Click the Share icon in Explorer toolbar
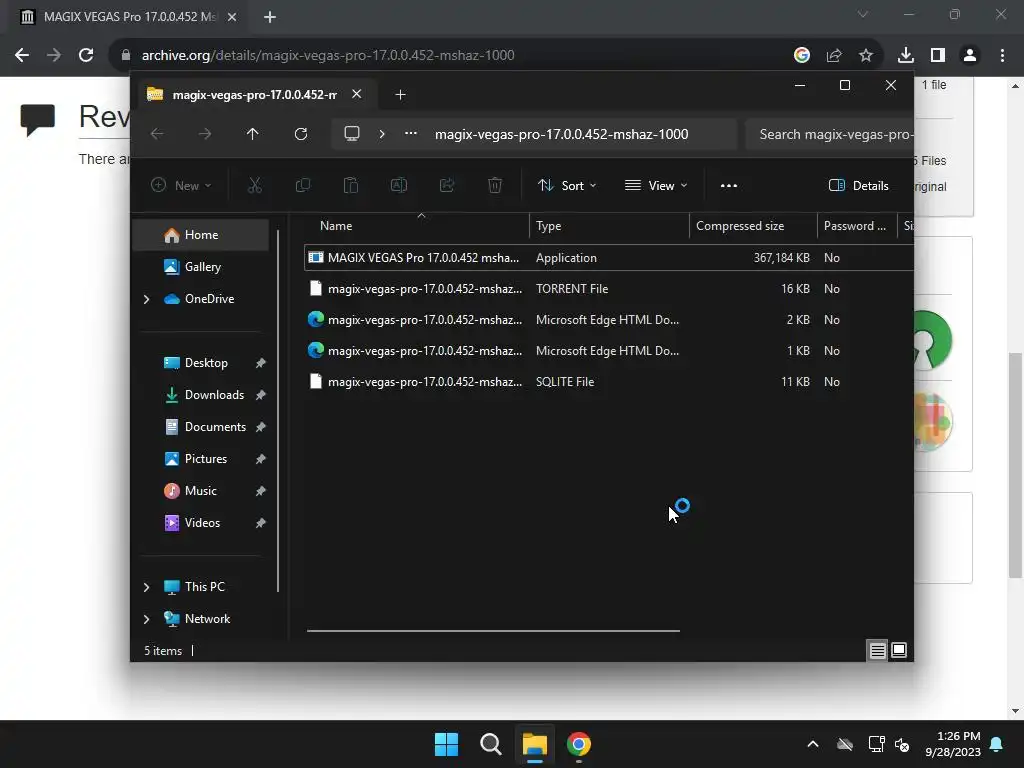This screenshot has height=768, width=1024. (x=447, y=185)
